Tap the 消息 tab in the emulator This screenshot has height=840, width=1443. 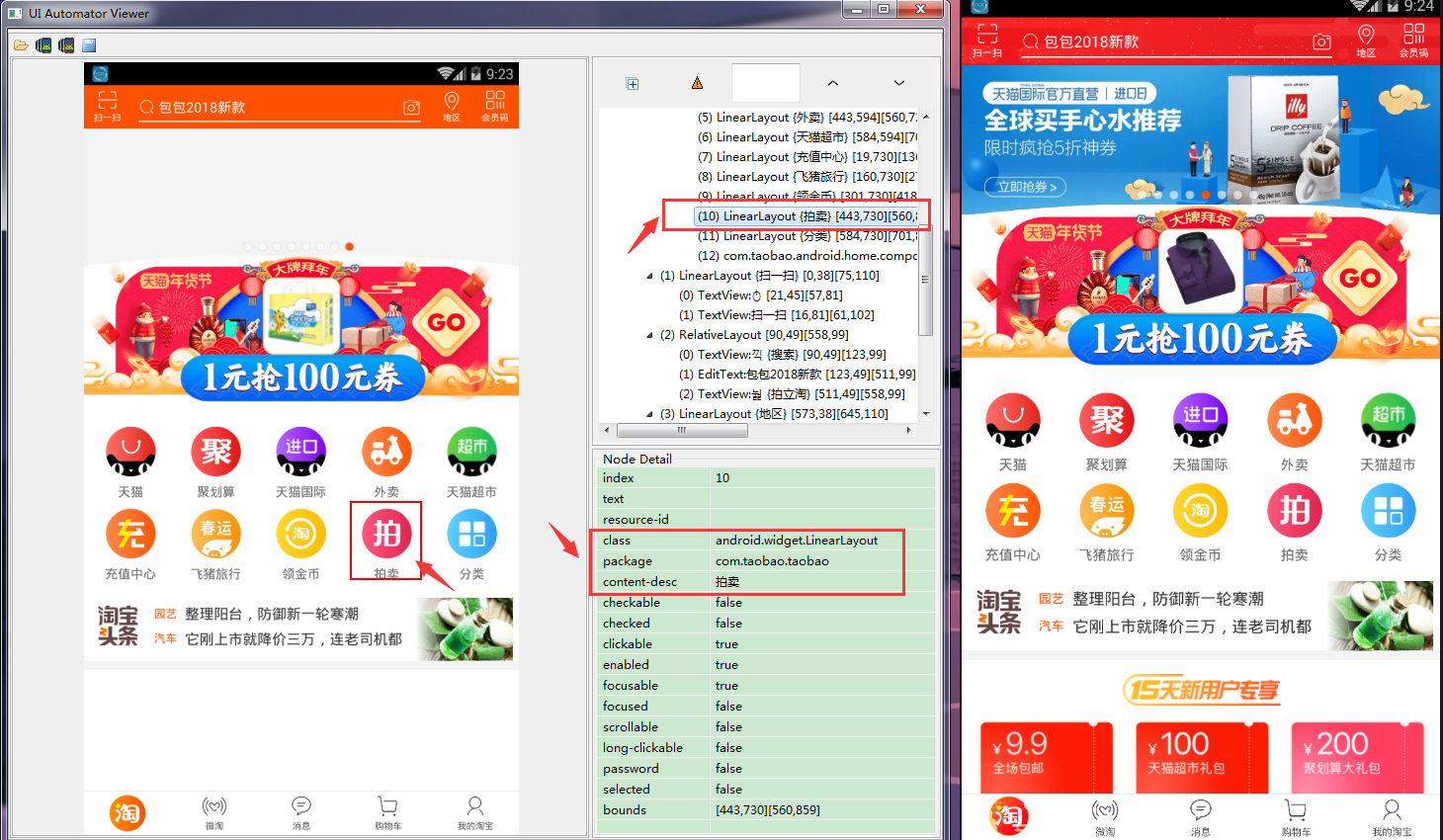1200,818
